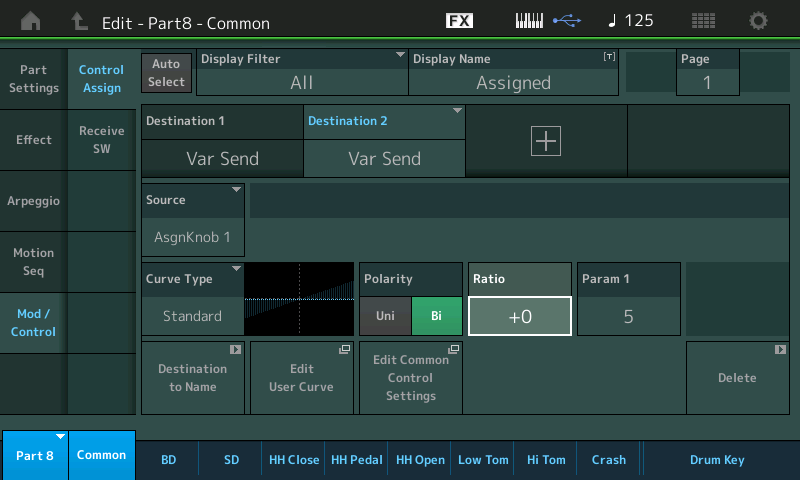The height and width of the screenshot is (480, 800).
Task: Expand the Curve Type Standard dropdown
Action: click(x=193, y=298)
